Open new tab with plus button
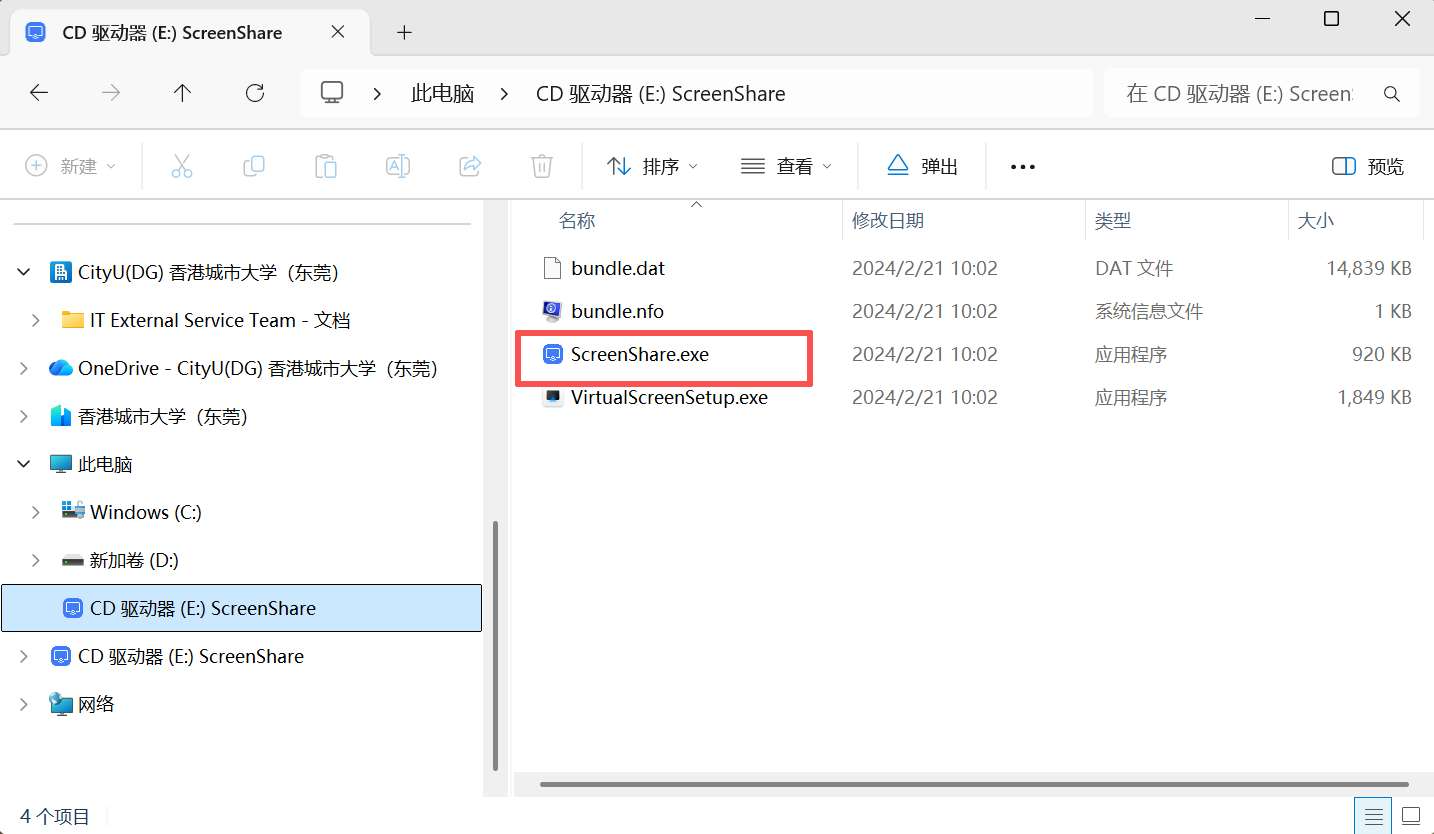The image size is (1434, 834). (404, 32)
